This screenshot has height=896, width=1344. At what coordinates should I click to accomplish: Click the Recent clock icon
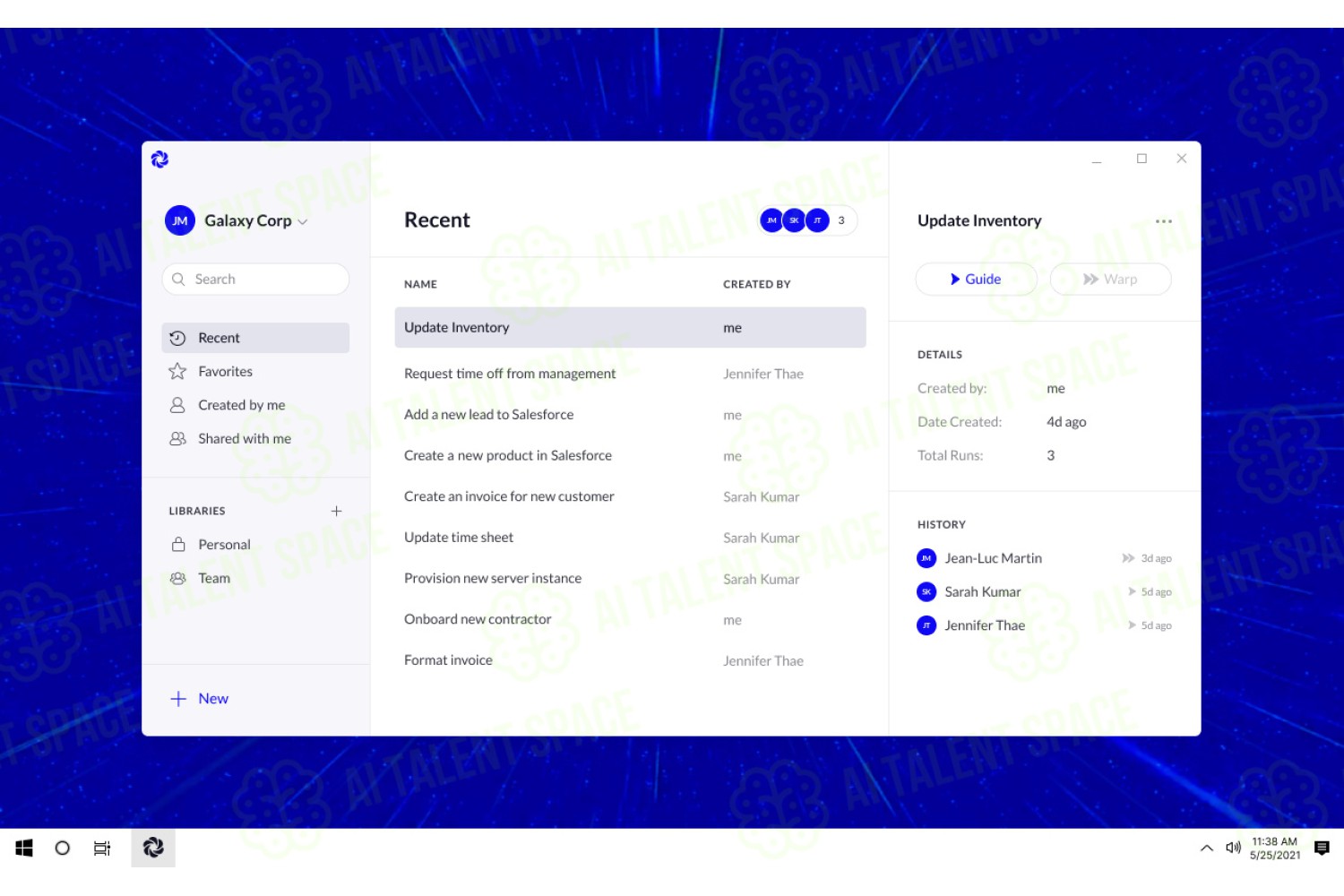point(177,338)
